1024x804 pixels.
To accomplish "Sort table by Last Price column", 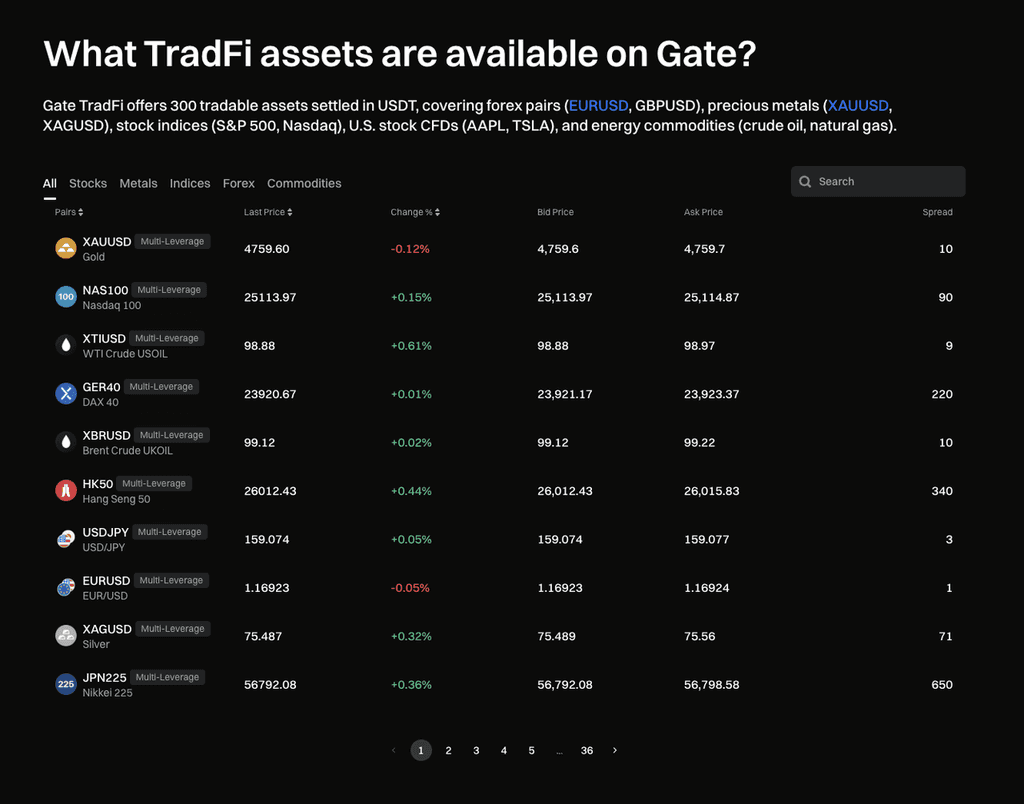I will tap(268, 212).
